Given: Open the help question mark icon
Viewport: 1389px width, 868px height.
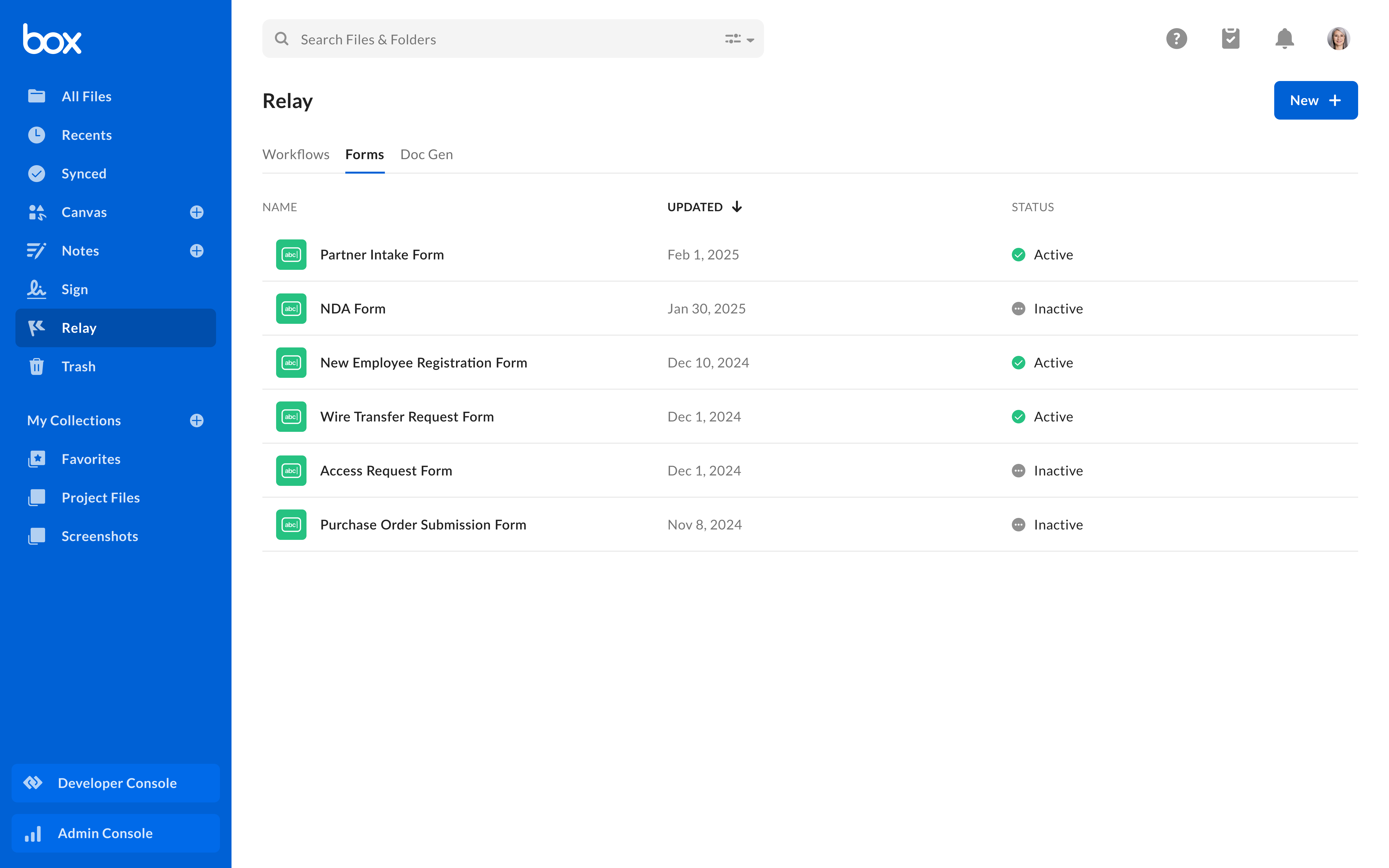Looking at the screenshot, I should pos(1177,39).
